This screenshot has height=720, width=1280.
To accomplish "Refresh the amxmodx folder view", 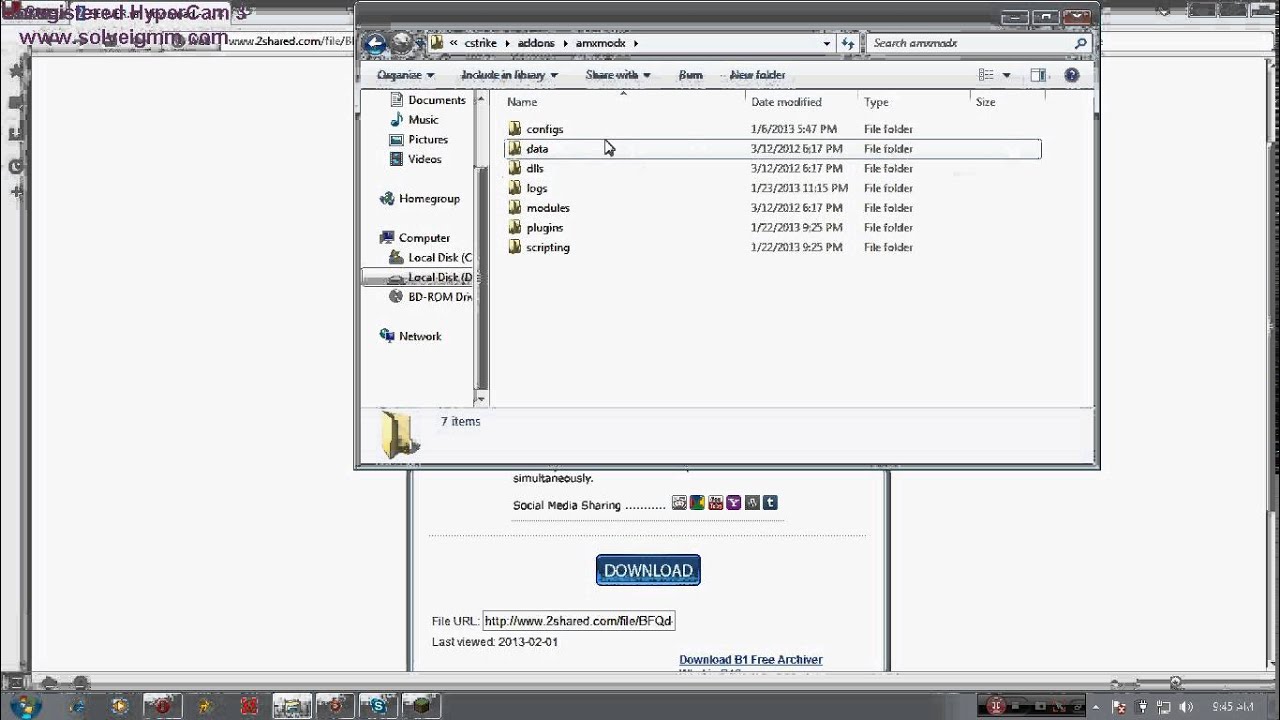I will 848,43.
